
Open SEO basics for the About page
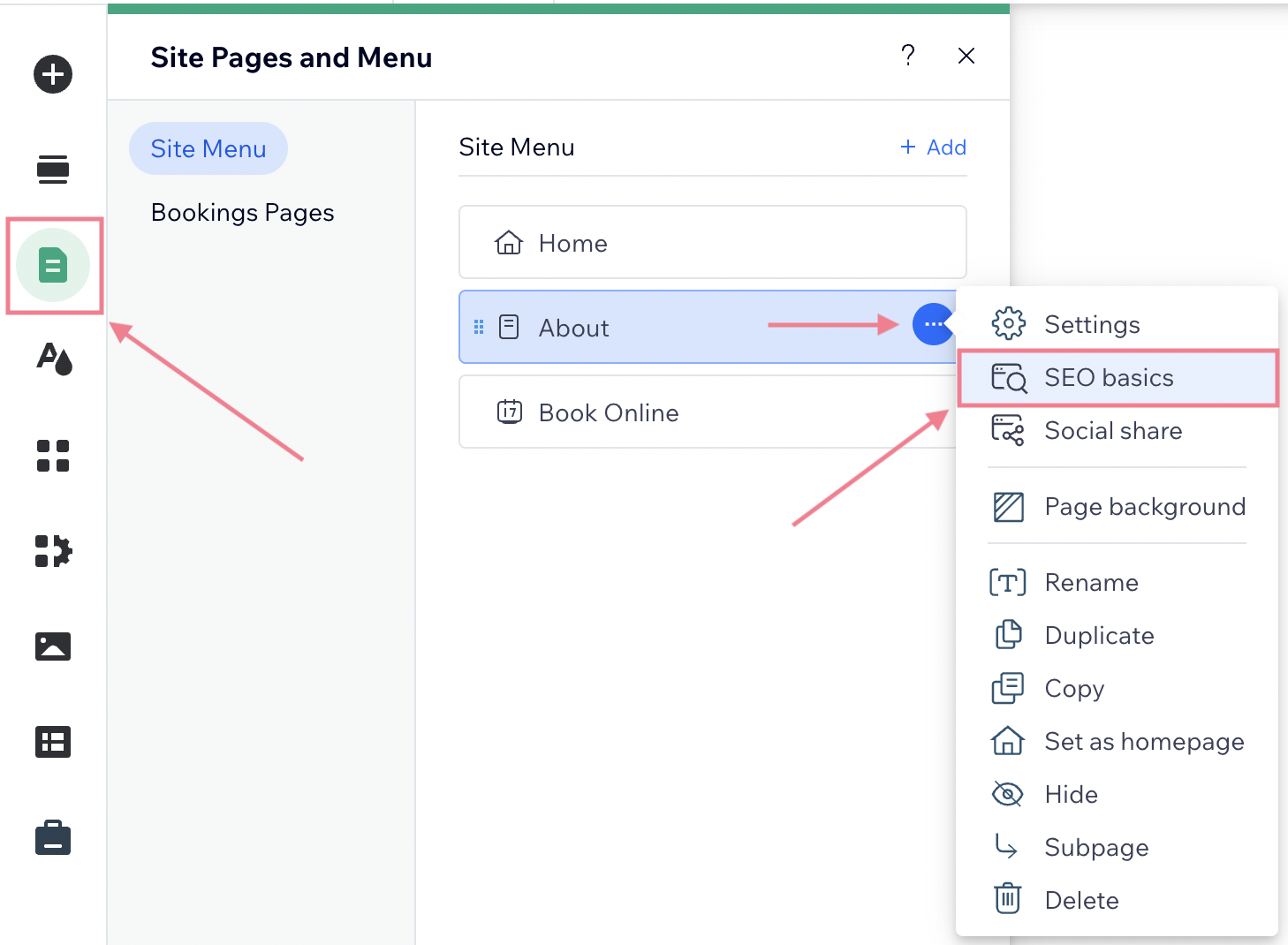[x=1109, y=377]
